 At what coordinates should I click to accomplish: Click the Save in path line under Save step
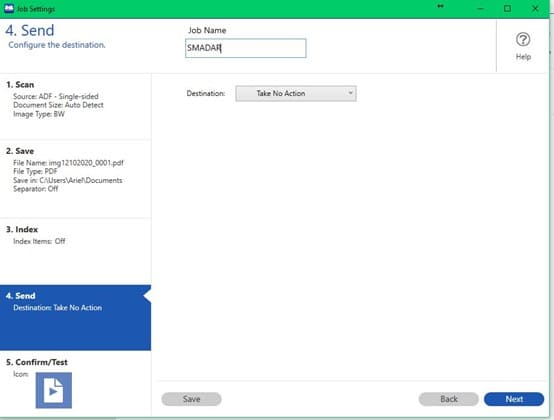pyautogui.click(x=68, y=180)
